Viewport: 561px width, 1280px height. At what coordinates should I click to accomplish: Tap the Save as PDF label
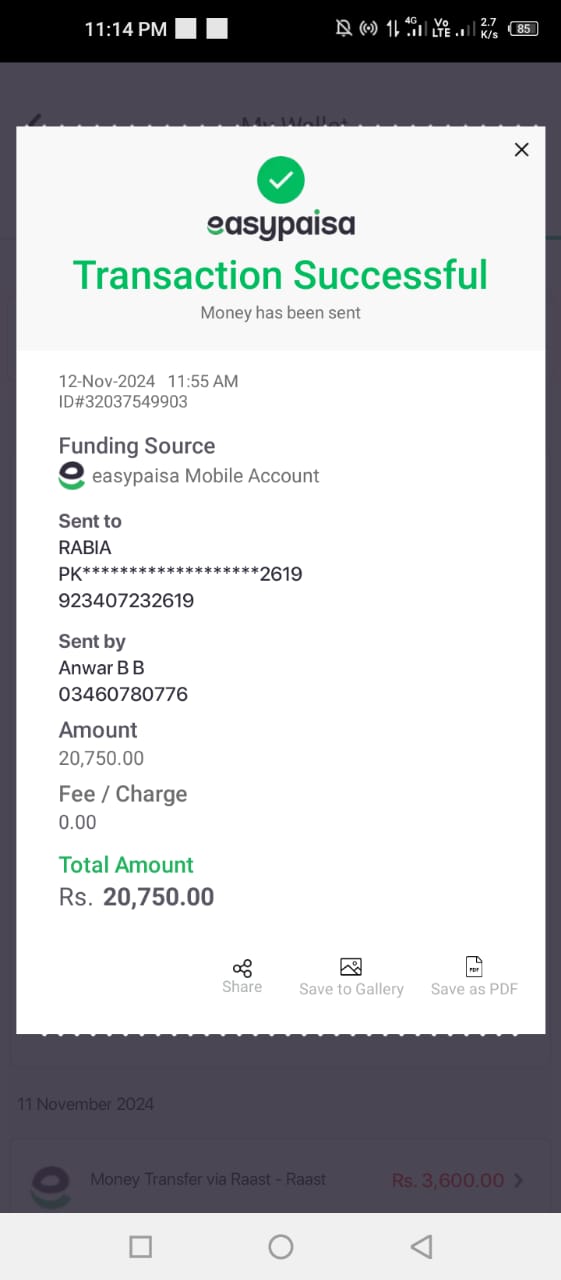click(x=474, y=989)
